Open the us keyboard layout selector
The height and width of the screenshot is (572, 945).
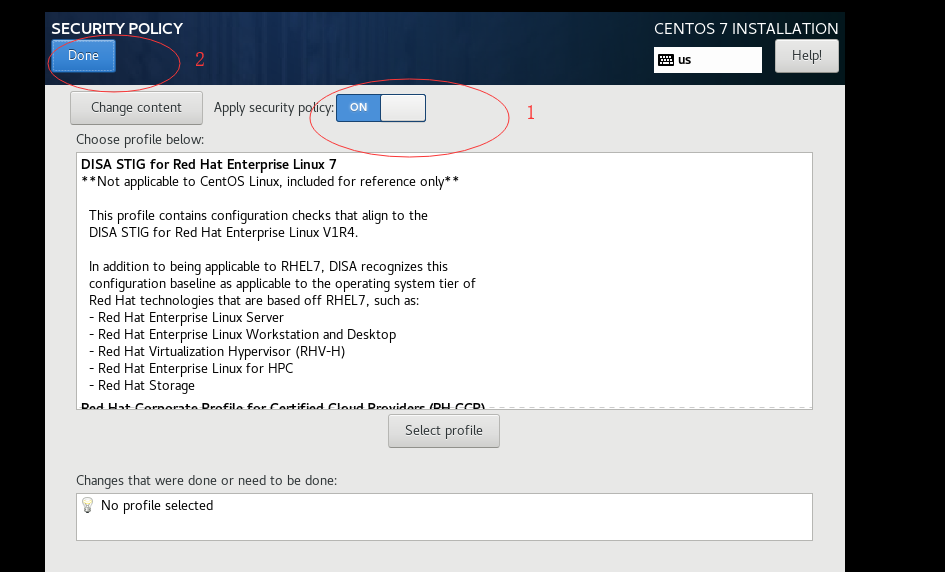pyautogui.click(x=708, y=60)
